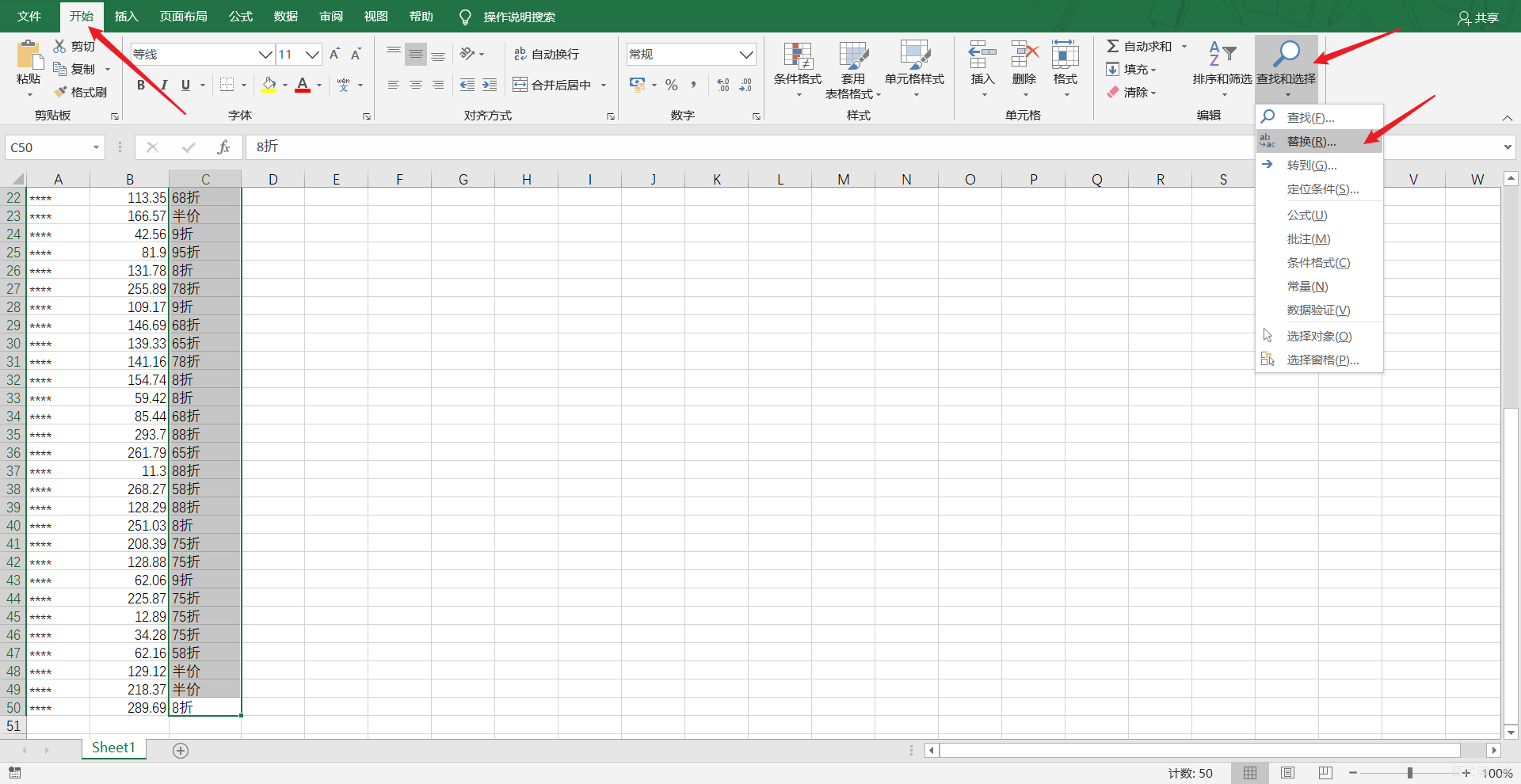Click 合并后居中 merge and center
The image size is (1521, 784).
tap(552, 85)
